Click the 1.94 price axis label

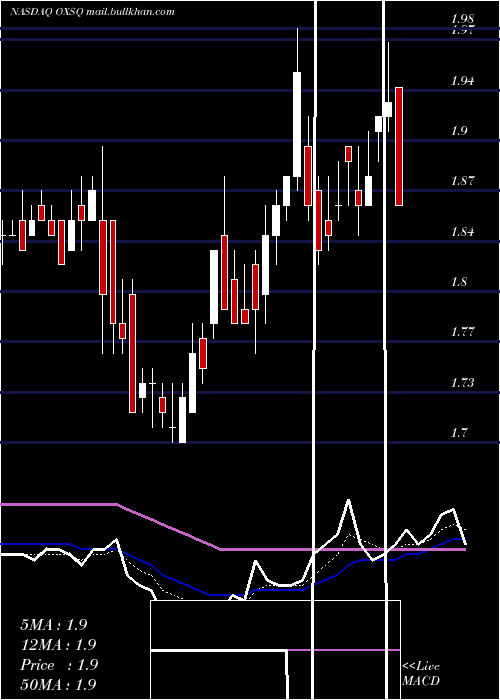[462, 81]
